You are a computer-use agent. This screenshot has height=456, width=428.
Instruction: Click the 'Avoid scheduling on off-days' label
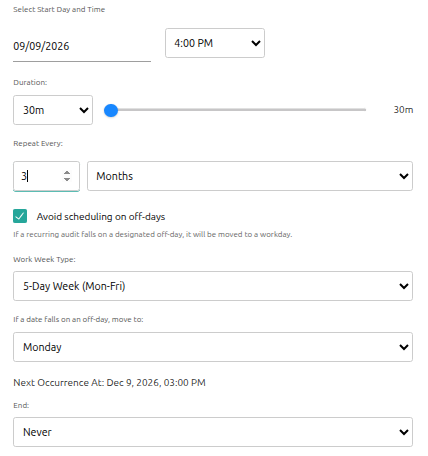[x=101, y=217]
